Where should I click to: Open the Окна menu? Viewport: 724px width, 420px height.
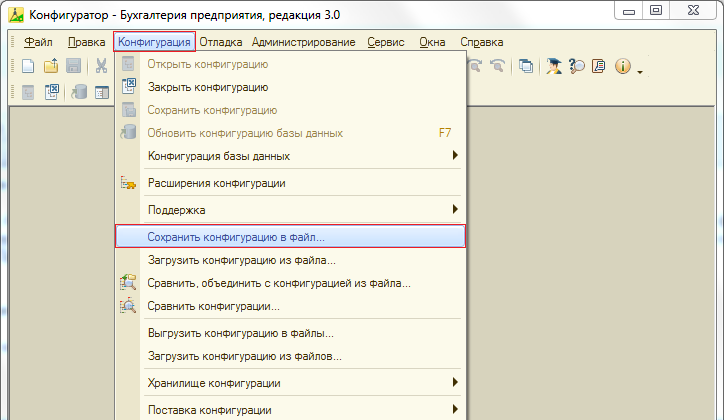coord(432,42)
